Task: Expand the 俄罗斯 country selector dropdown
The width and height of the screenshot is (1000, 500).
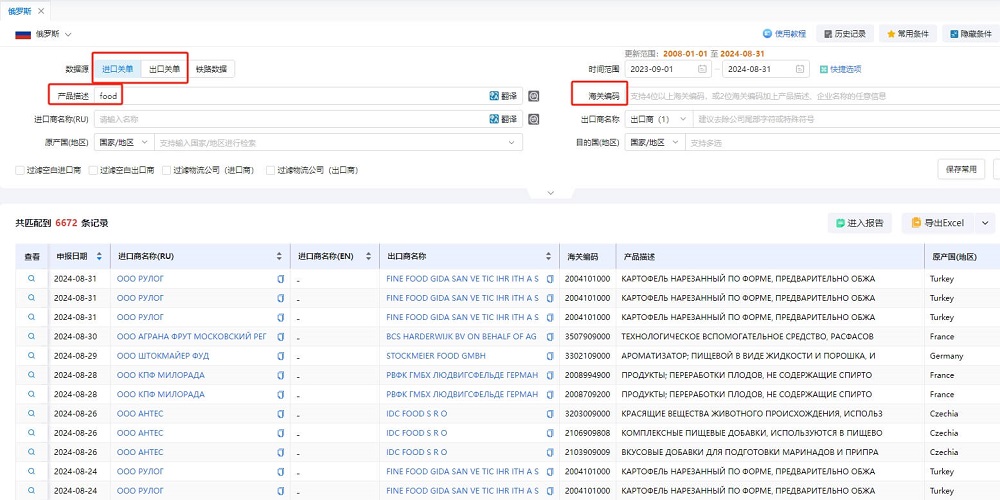Action: pos(68,34)
